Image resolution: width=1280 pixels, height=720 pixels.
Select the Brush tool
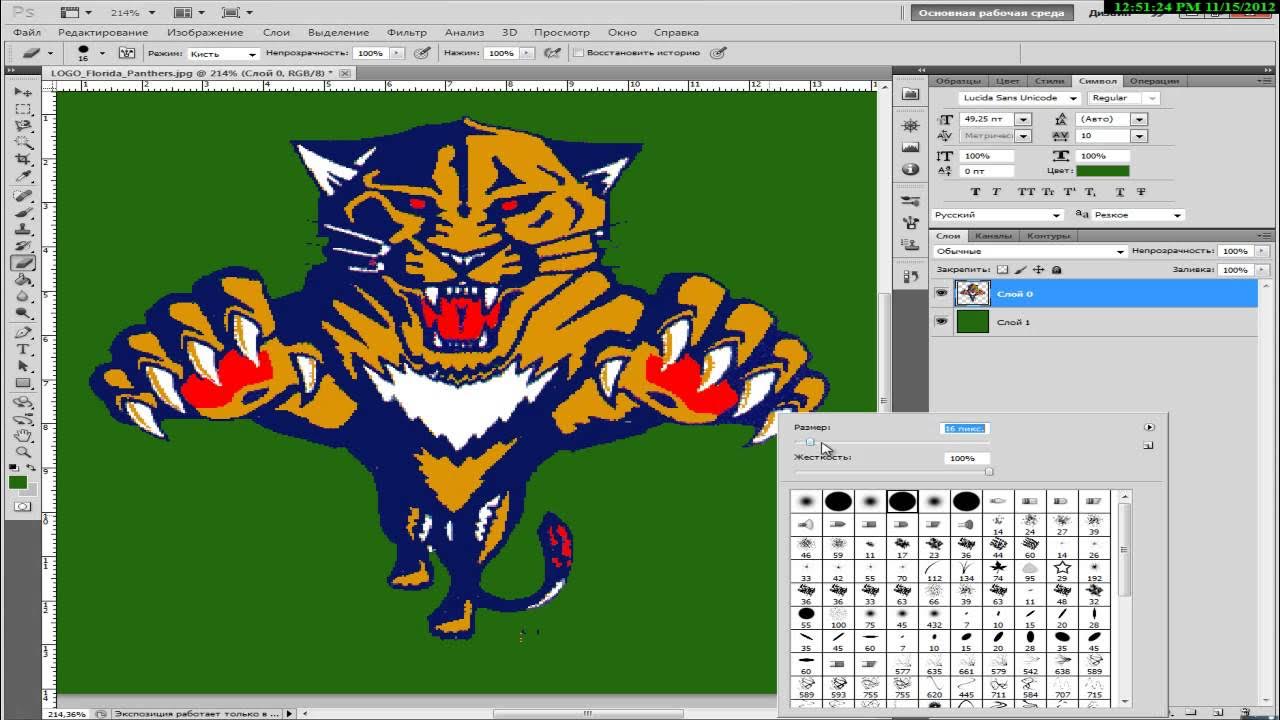pyautogui.click(x=23, y=213)
